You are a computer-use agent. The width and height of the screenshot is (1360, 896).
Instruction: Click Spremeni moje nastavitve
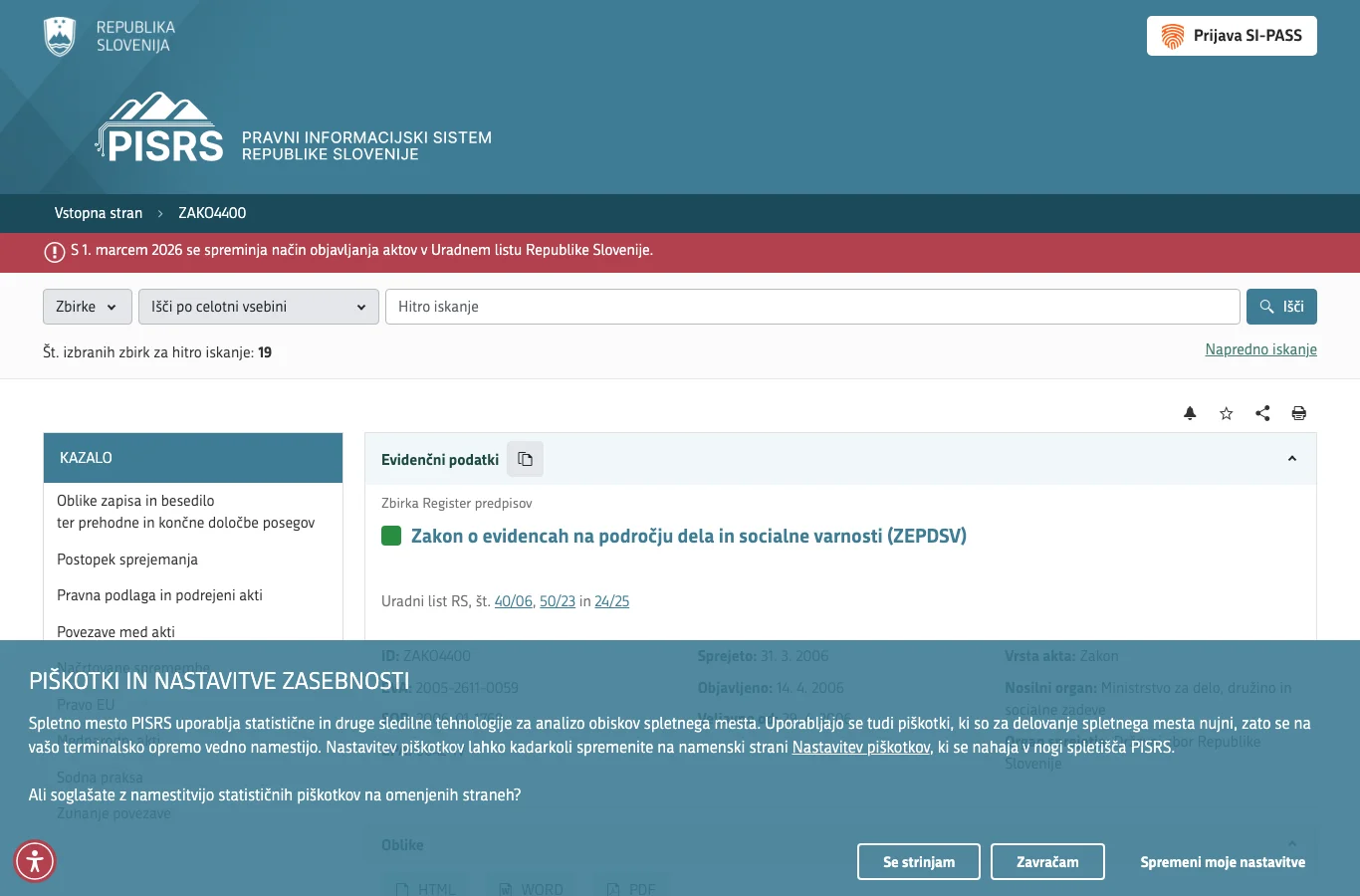[1223, 862]
